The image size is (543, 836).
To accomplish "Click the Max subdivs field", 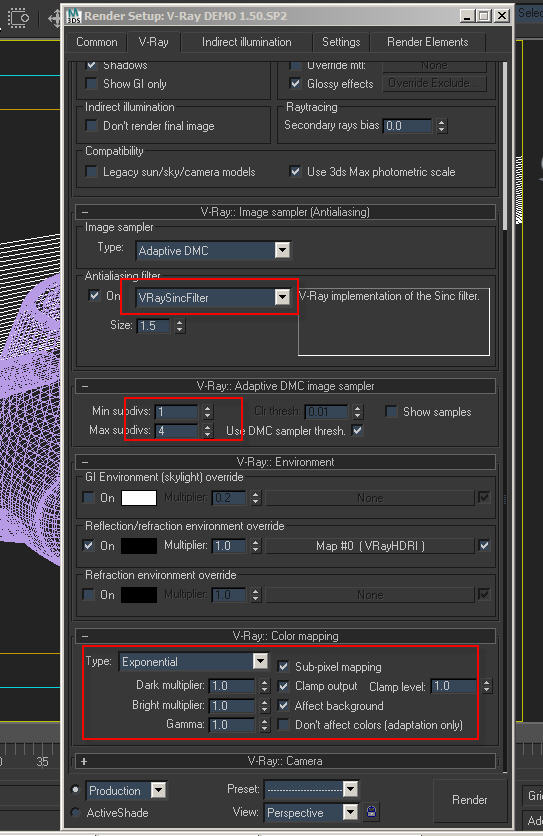I will pyautogui.click(x=178, y=431).
